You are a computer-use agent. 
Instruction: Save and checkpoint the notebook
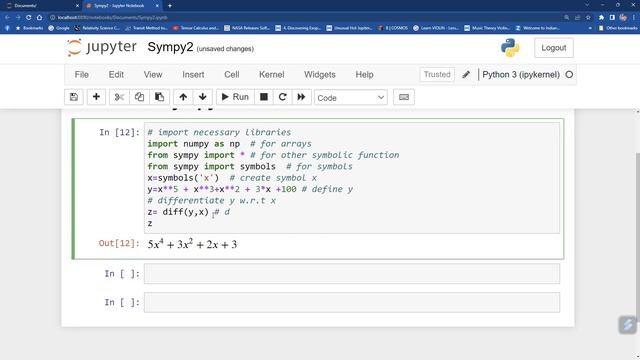(x=74, y=97)
